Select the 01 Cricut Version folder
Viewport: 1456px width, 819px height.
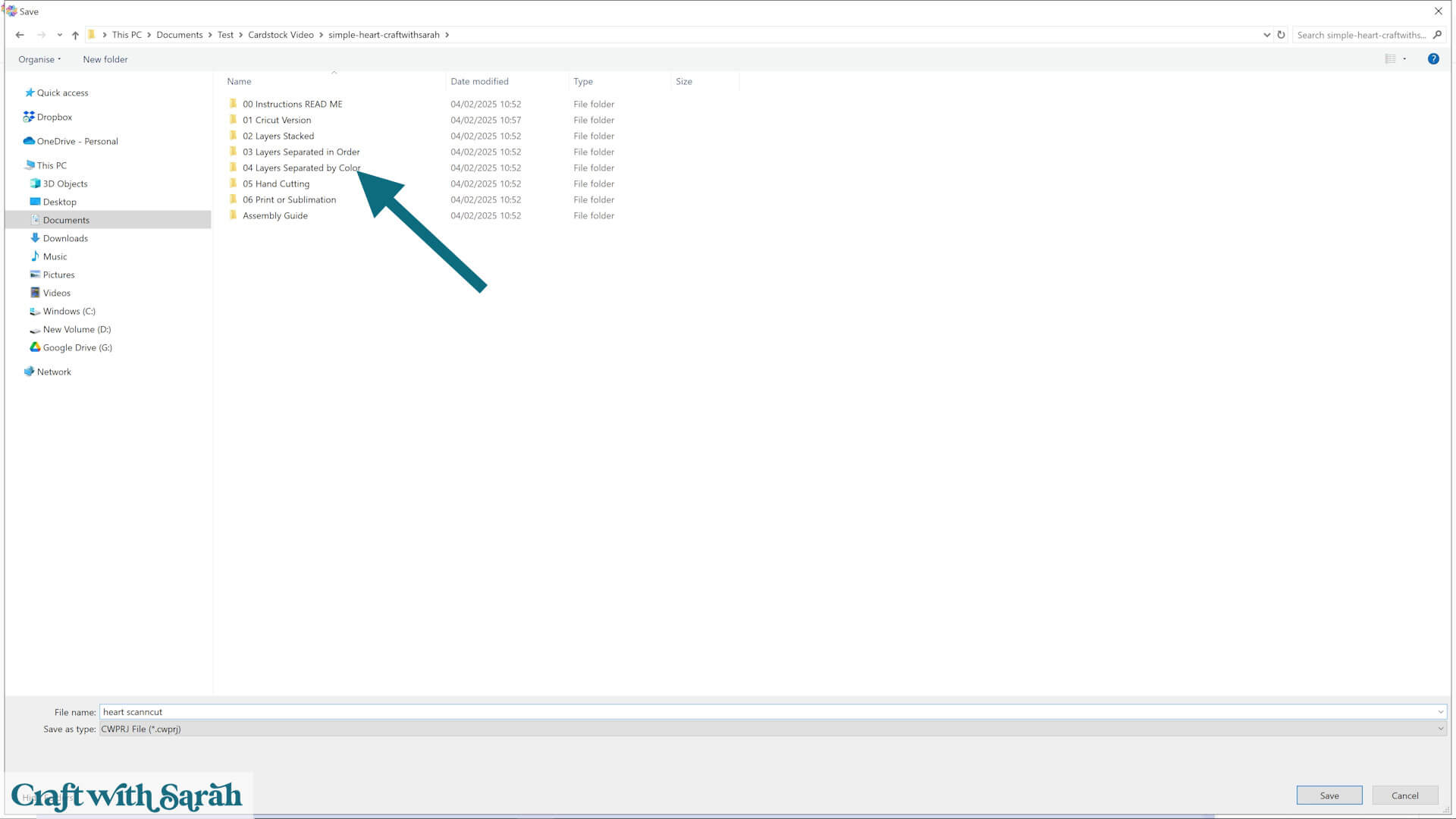(277, 120)
